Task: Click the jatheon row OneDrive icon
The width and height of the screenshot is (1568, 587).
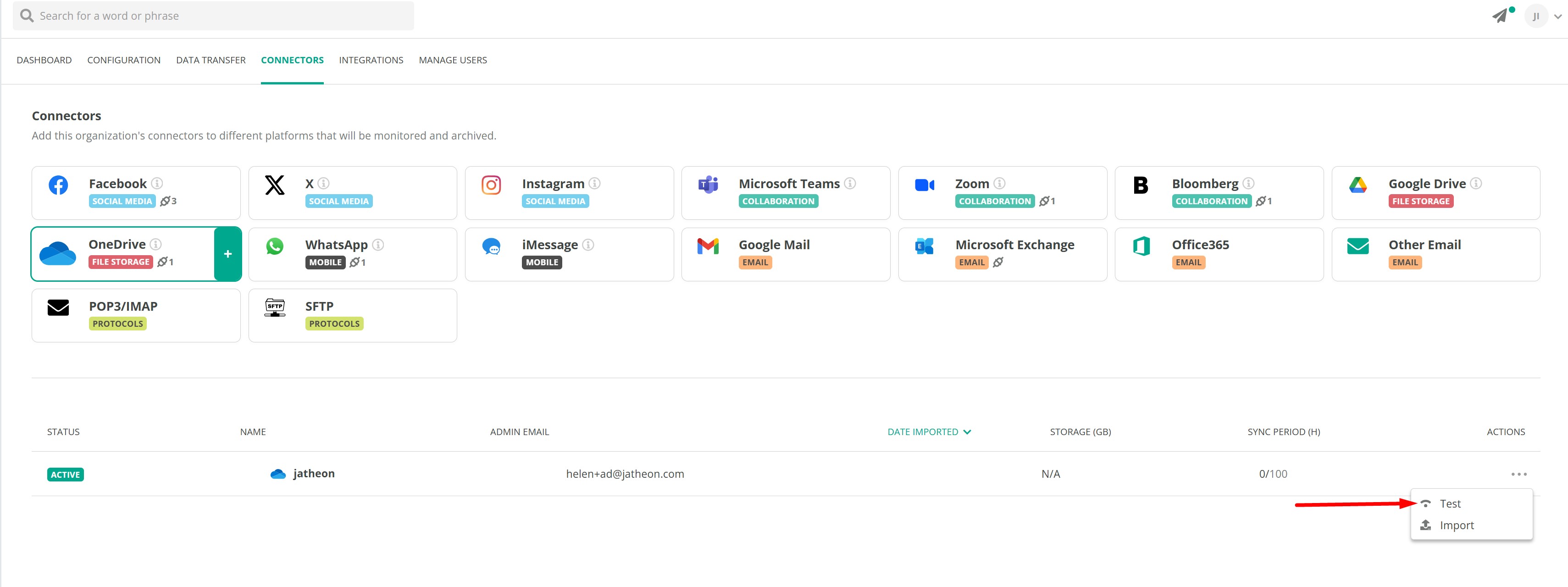Action: pyautogui.click(x=278, y=474)
